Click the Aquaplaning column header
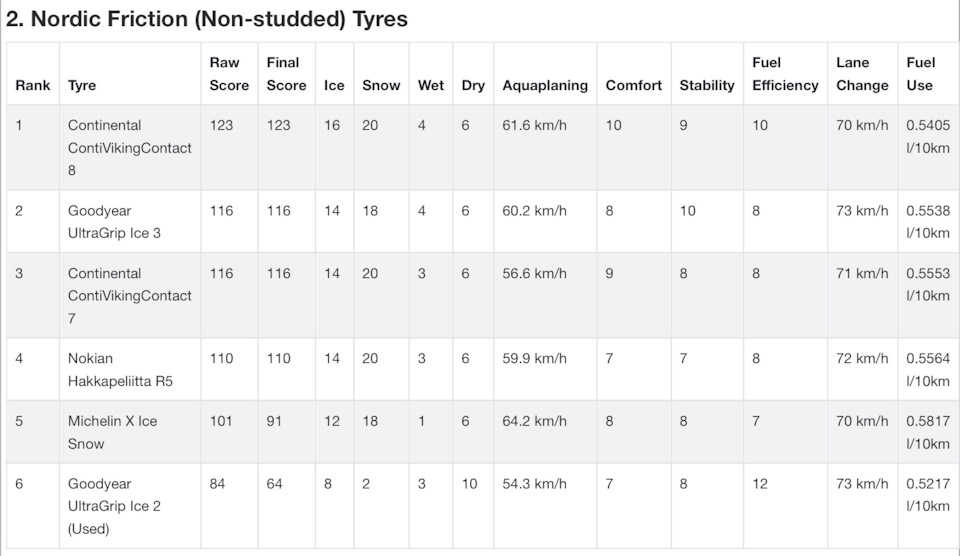 click(x=545, y=85)
